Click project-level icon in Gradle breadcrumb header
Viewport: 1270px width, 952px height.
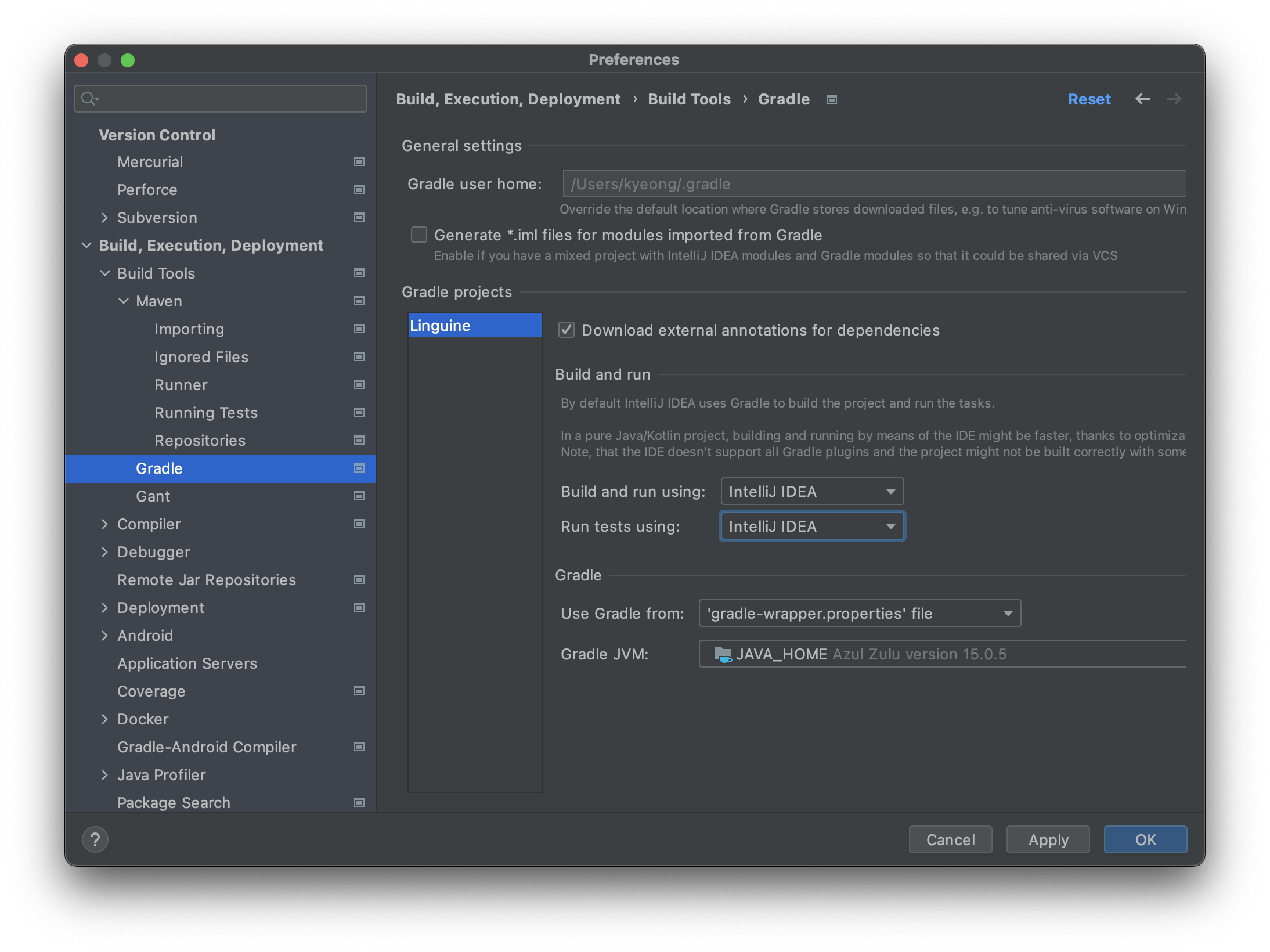tap(832, 100)
